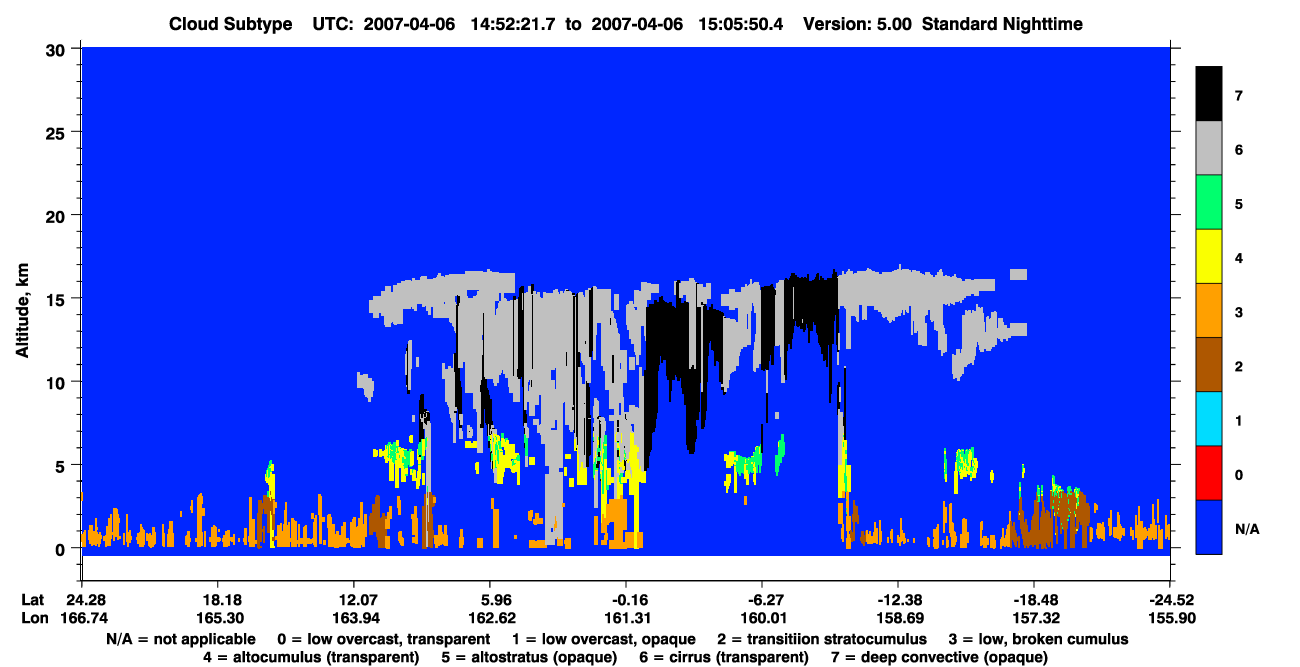Click longitude value 158.69
Screen dimensions: 1300x667
click(898, 618)
